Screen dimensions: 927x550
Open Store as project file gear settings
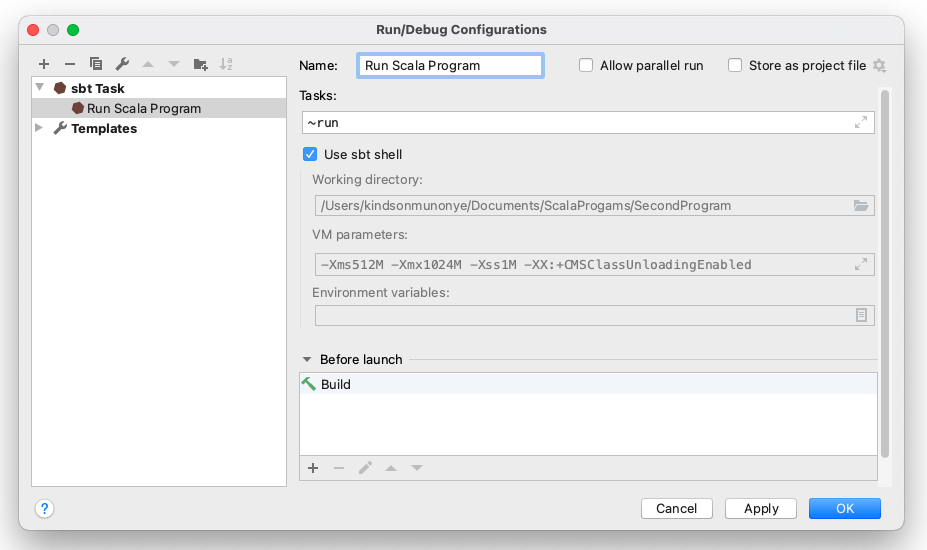coord(880,66)
